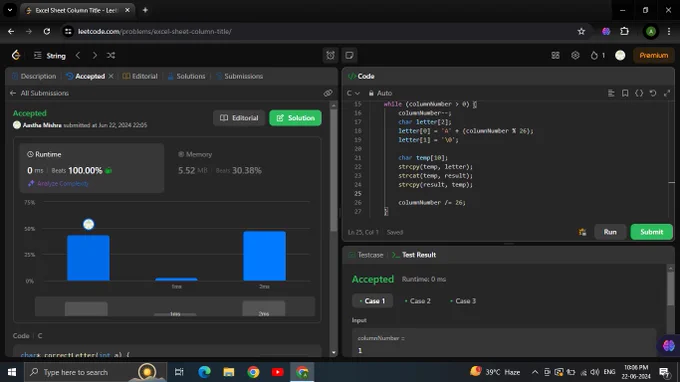Show hidden system tray icons

point(535,372)
